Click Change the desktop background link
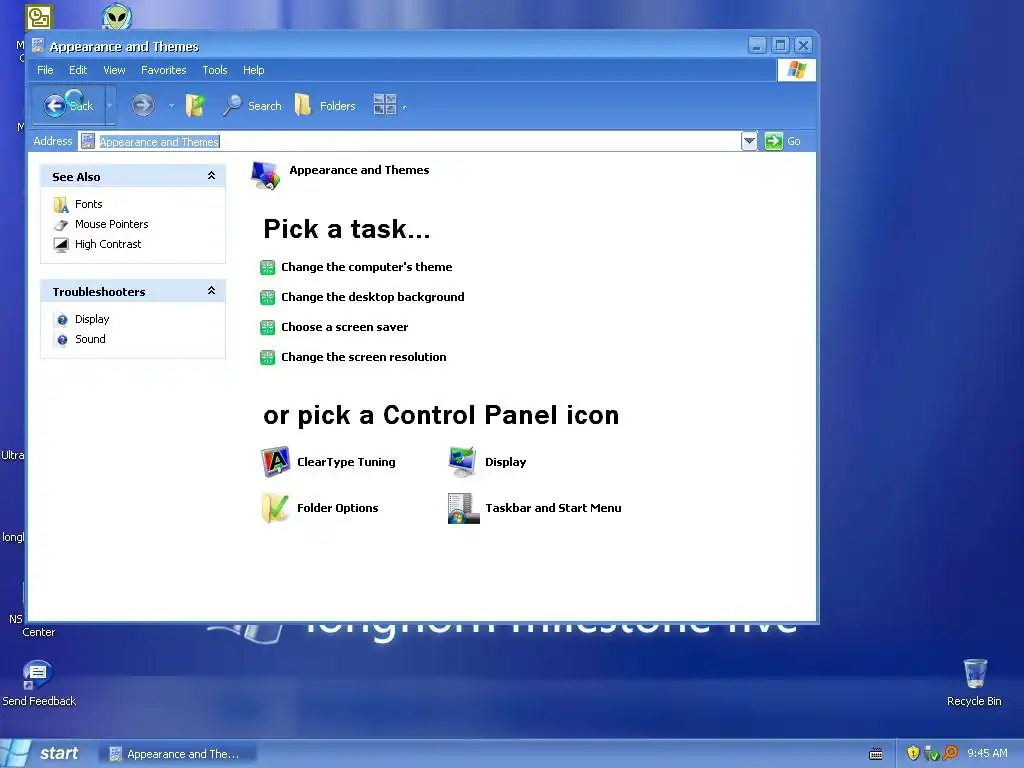This screenshot has height=768, width=1024. click(373, 297)
